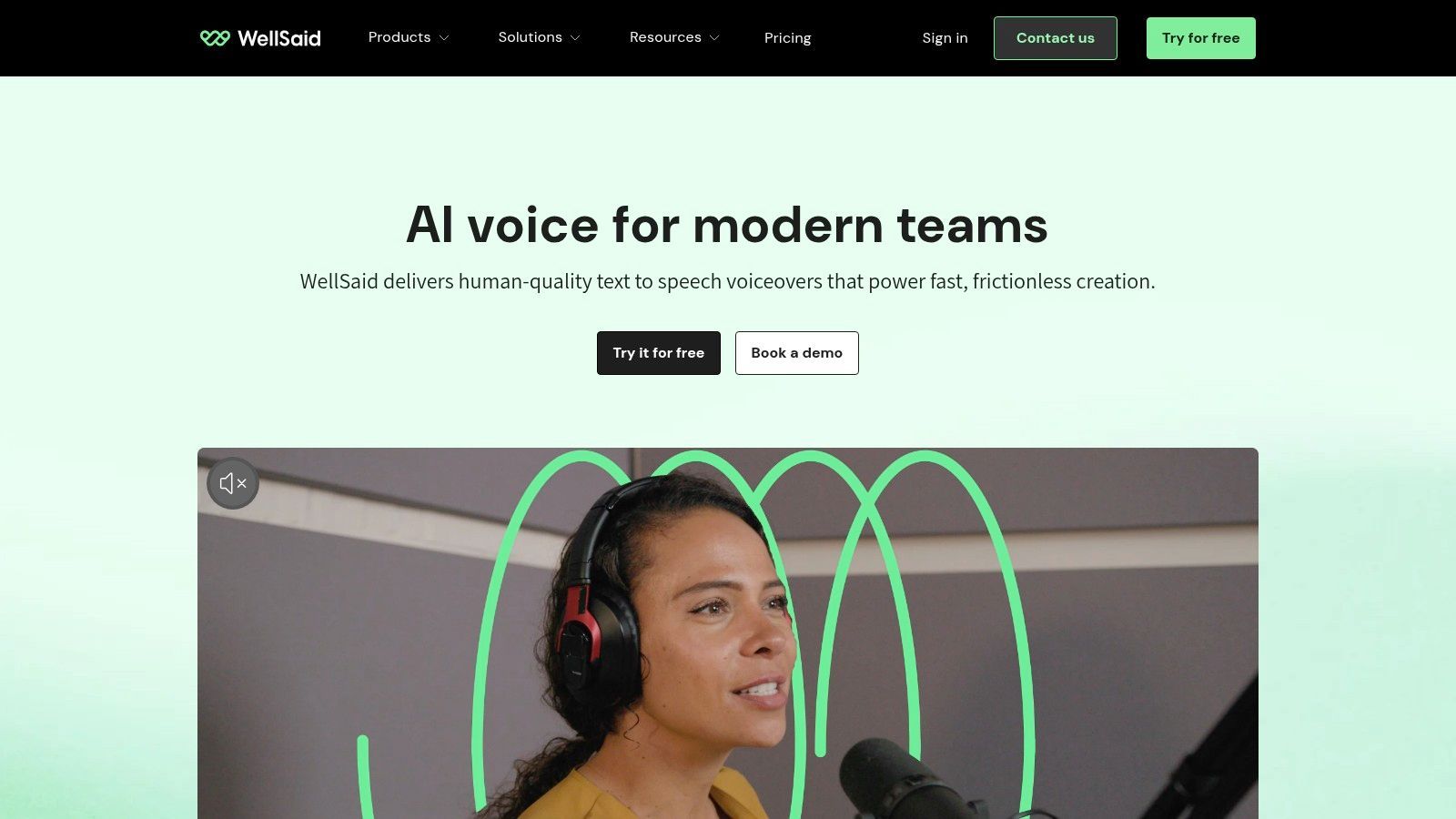Click the Sign in link

click(945, 38)
